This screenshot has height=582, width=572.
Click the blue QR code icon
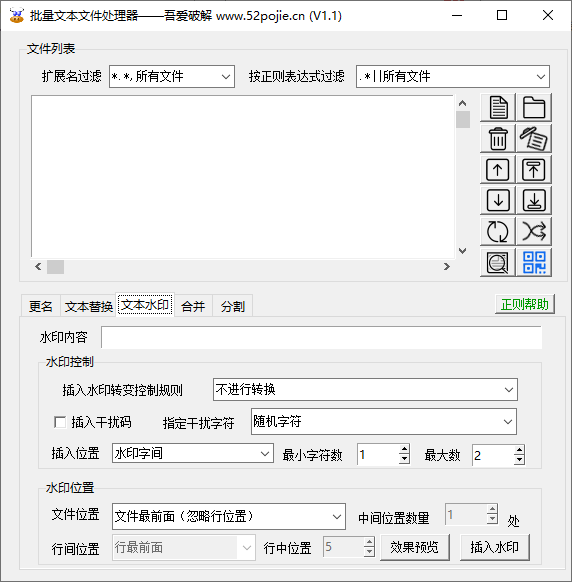(x=534, y=263)
